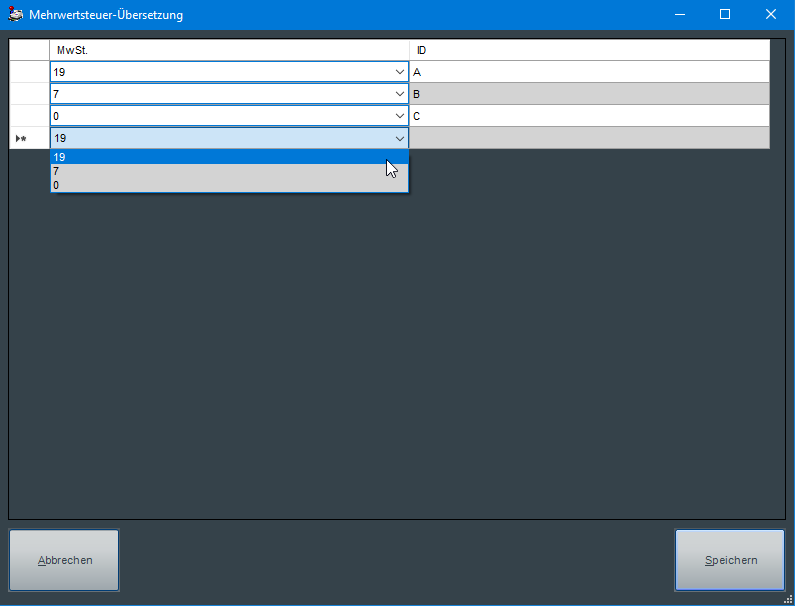The width and height of the screenshot is (795, 606).
Task: Maximize the Mehrwertsteuer-Übersetzung window
Action: [725, 15]
